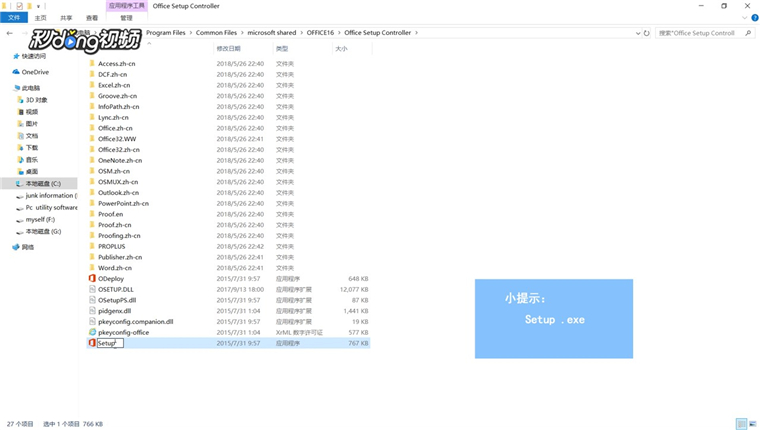Select the Access.zh-cn folder icon
Viewport: 760px width, 430px height.
pos(92,64)
